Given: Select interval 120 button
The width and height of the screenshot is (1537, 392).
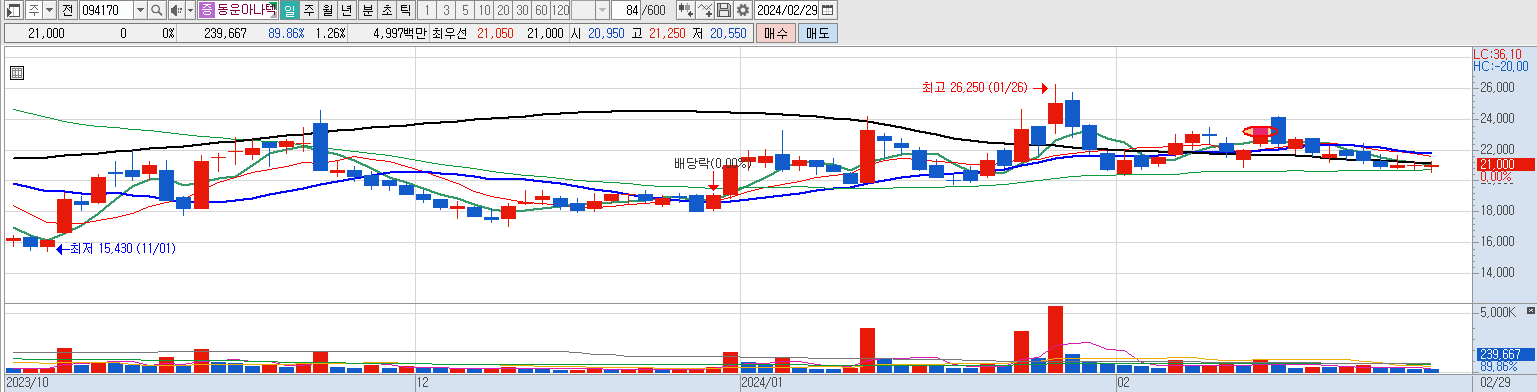Looking at the screenshot, I should pos(560,10).
